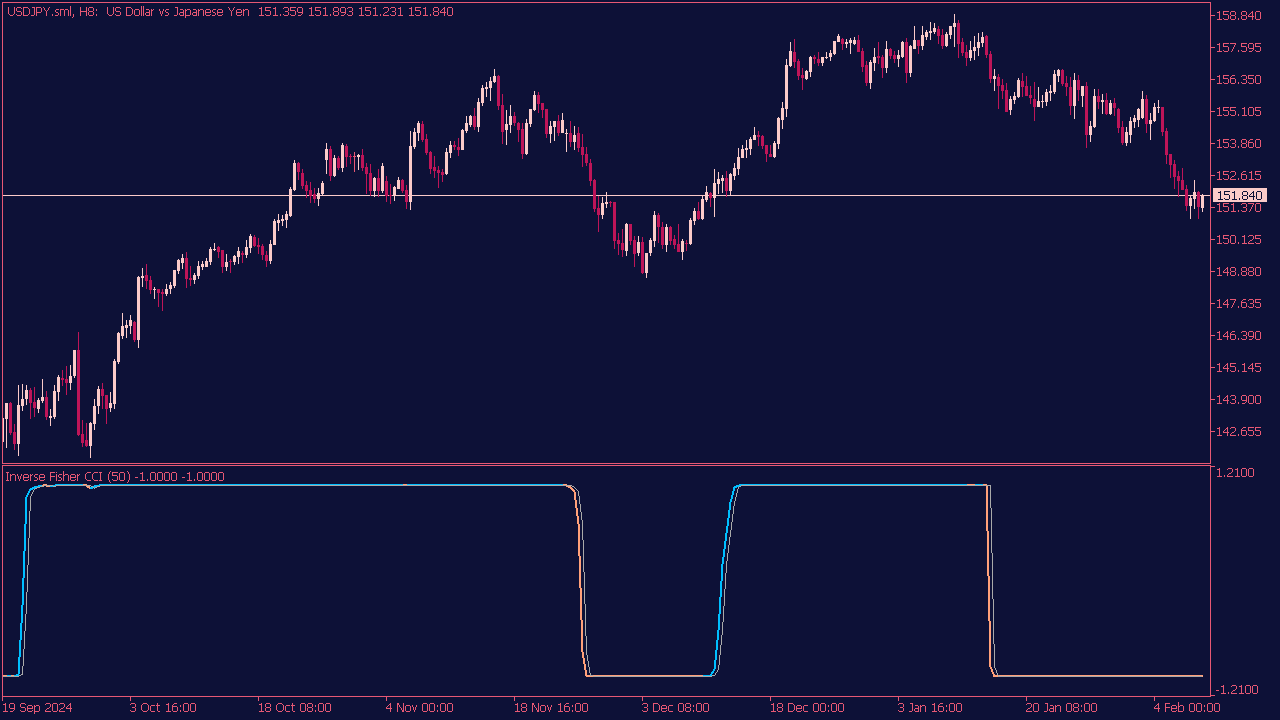Viewport: 1280px width, 720px height.
Task: Select the 3 Dec 08:00 time label
Action: [x=675, y=708]
